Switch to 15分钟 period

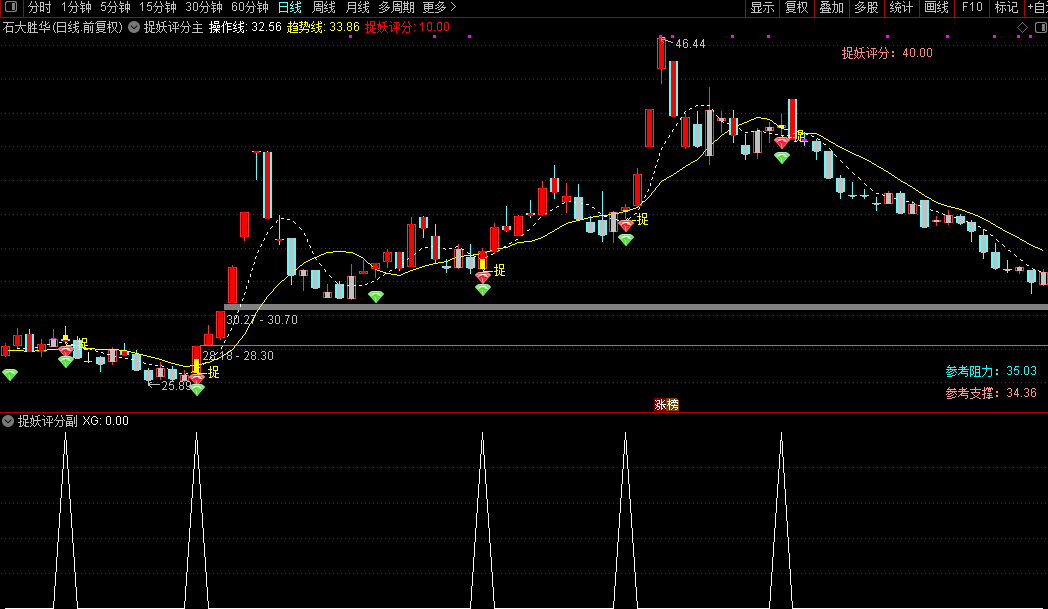point(158,7)
